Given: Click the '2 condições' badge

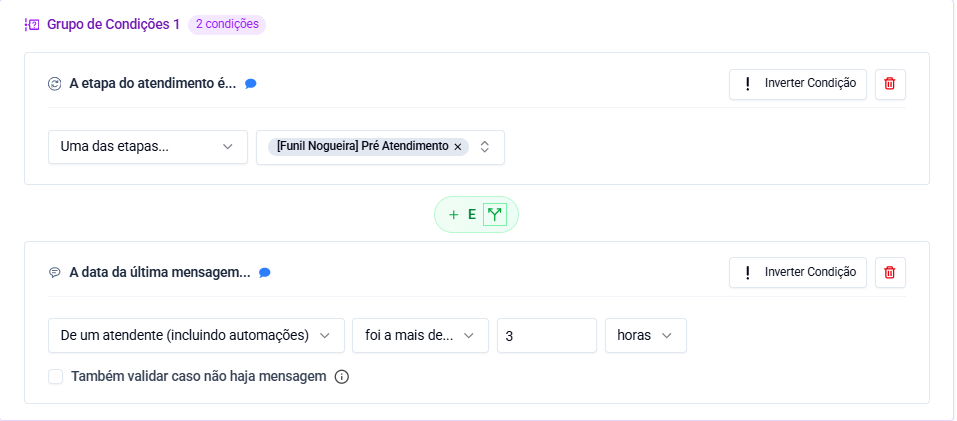Looking at the screenshot, I should pos(227,25).
